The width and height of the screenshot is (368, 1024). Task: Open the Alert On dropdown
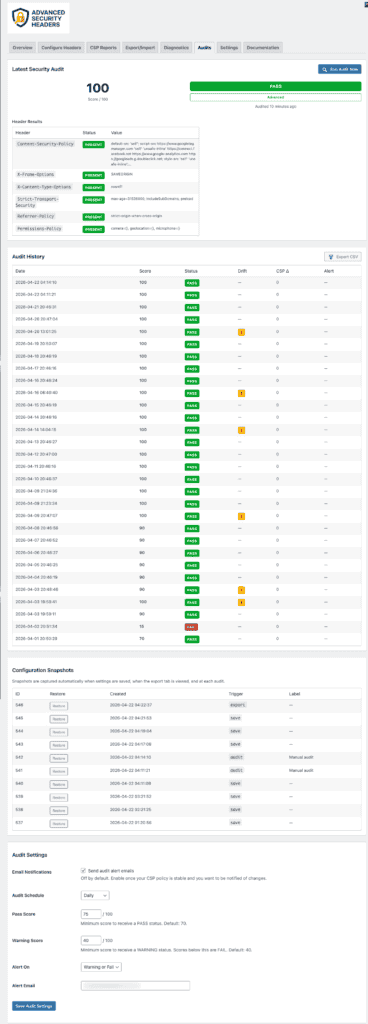pyautogui.click(x=100, y=966)
